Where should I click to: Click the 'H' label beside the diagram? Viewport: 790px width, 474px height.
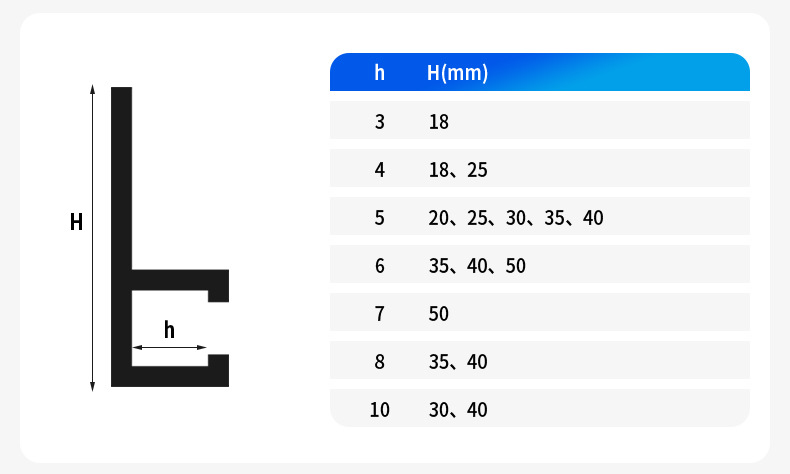pos(76,223)
